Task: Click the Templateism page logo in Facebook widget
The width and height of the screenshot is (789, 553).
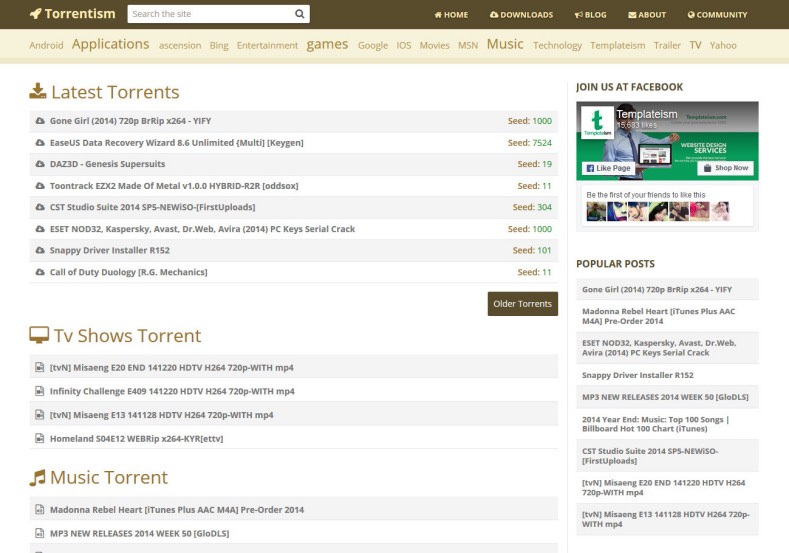Action: (597, 122)
